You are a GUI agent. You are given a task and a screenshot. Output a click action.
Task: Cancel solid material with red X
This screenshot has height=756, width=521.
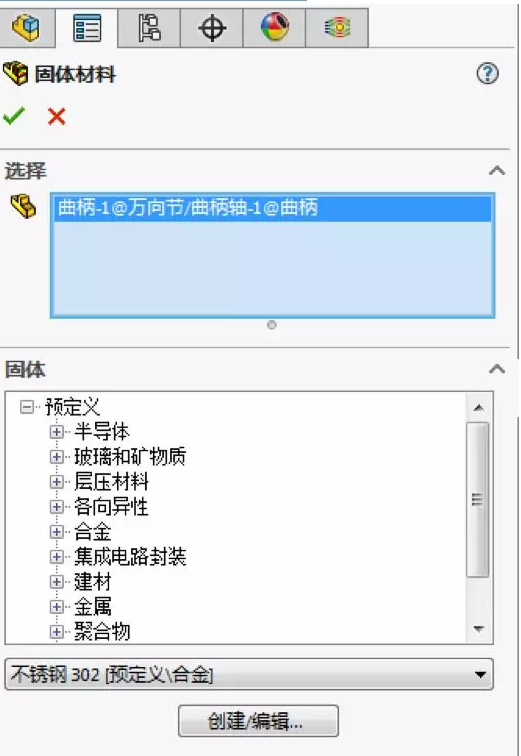coord(56,116)
